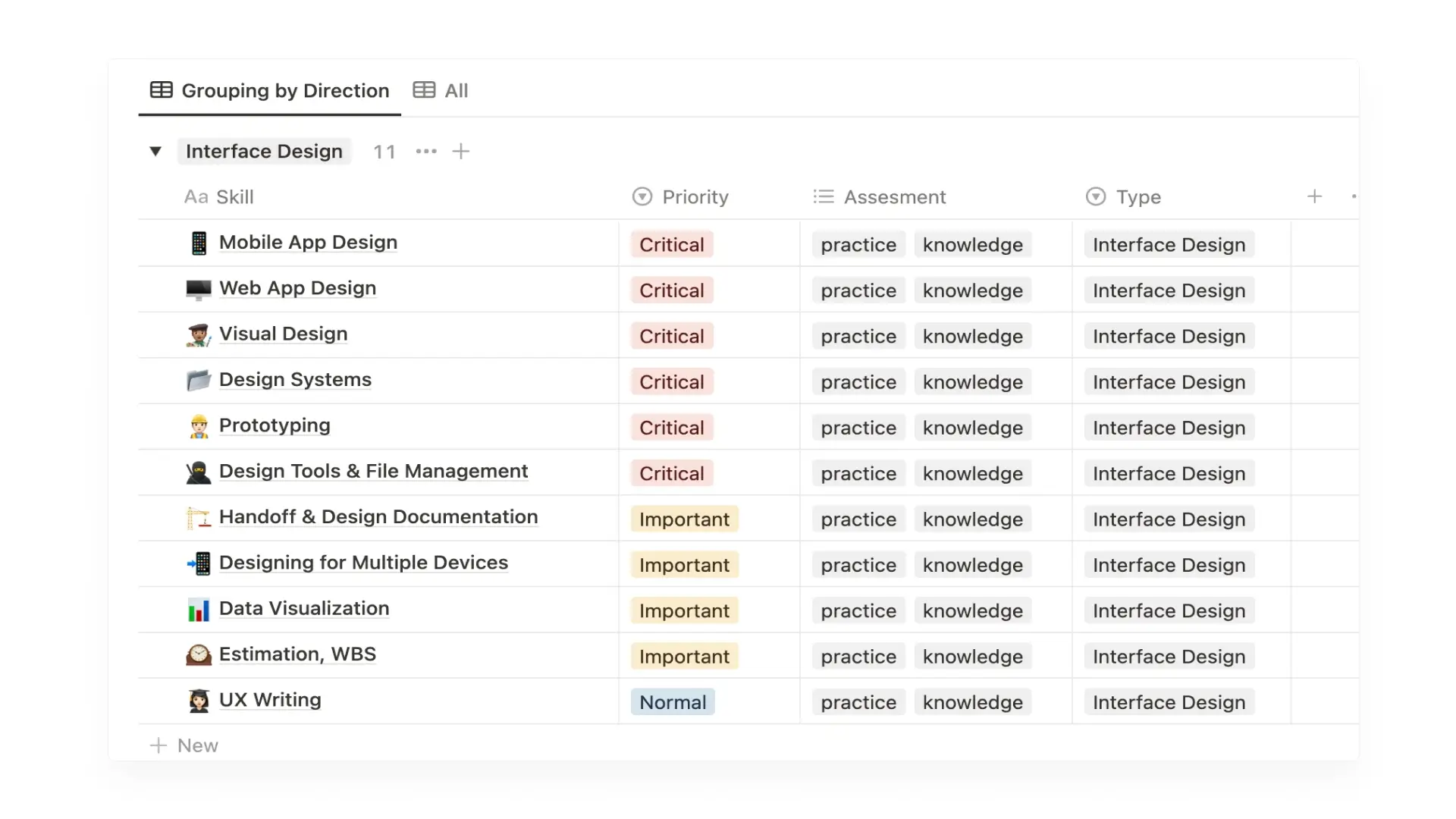This screenshot has width=1456, height=819.
Task: Open the Assesment column header options
Action: 880,197
